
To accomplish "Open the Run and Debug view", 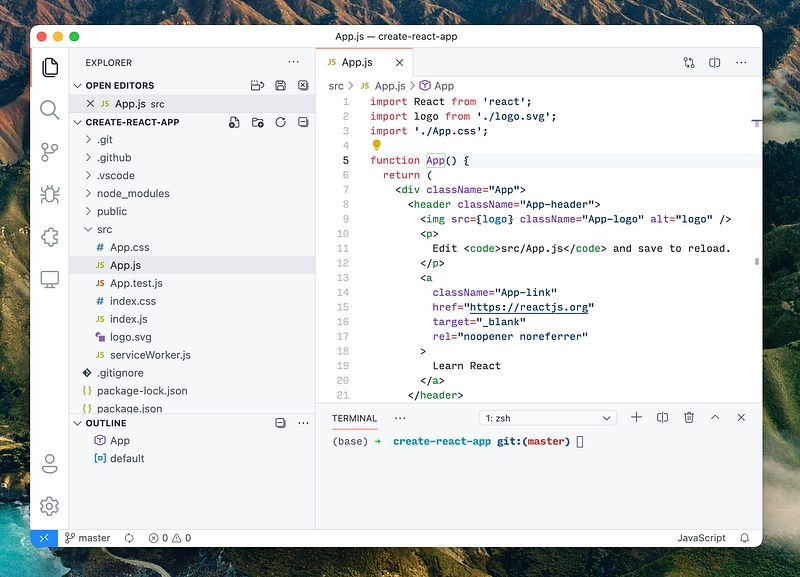I will [49, 194].
